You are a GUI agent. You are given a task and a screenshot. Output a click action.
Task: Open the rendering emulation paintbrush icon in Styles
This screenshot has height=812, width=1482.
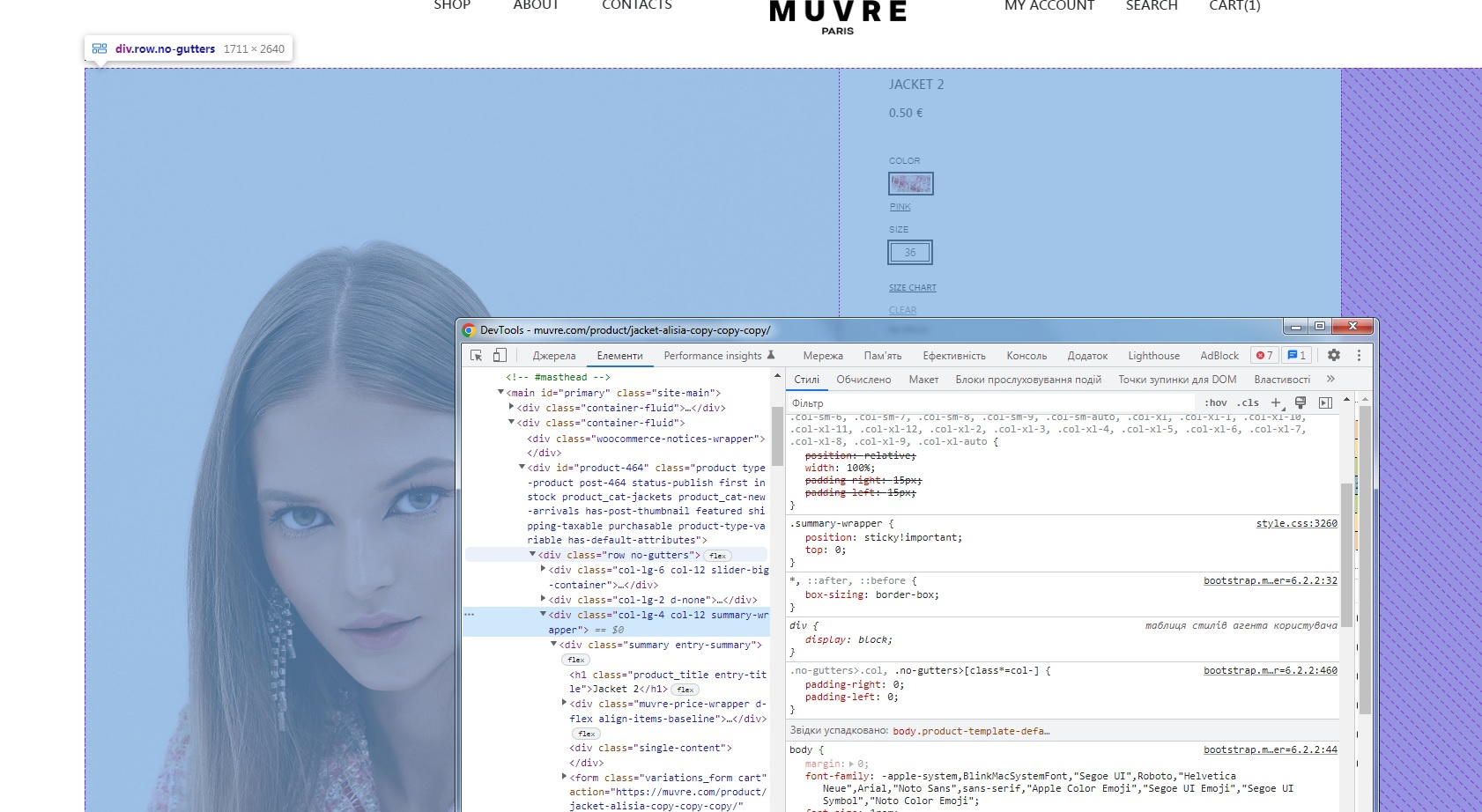point(1300,402)
